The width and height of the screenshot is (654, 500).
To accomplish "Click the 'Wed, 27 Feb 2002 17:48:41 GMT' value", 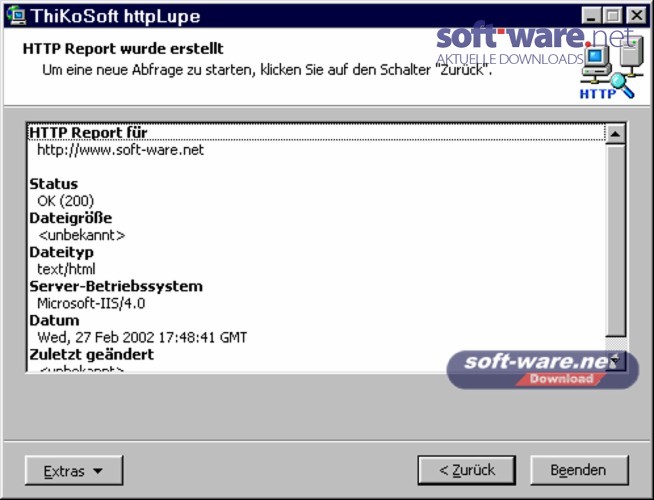I will click(x=142, y=337).
